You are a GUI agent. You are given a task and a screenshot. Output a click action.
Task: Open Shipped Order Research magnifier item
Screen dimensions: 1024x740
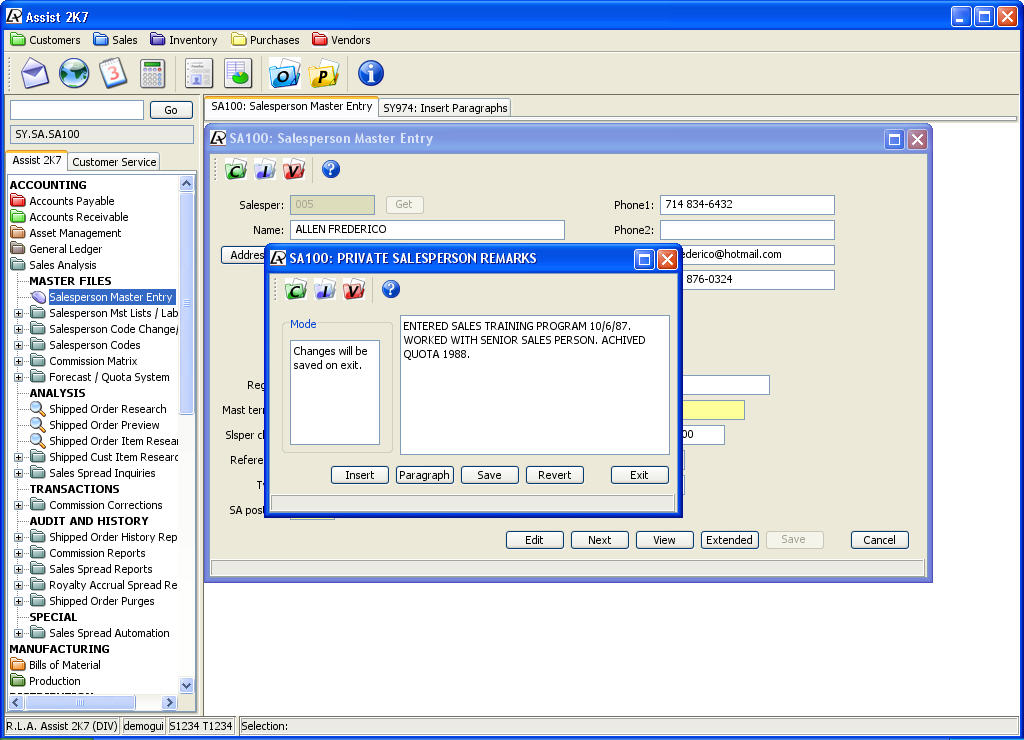point(99,409)
